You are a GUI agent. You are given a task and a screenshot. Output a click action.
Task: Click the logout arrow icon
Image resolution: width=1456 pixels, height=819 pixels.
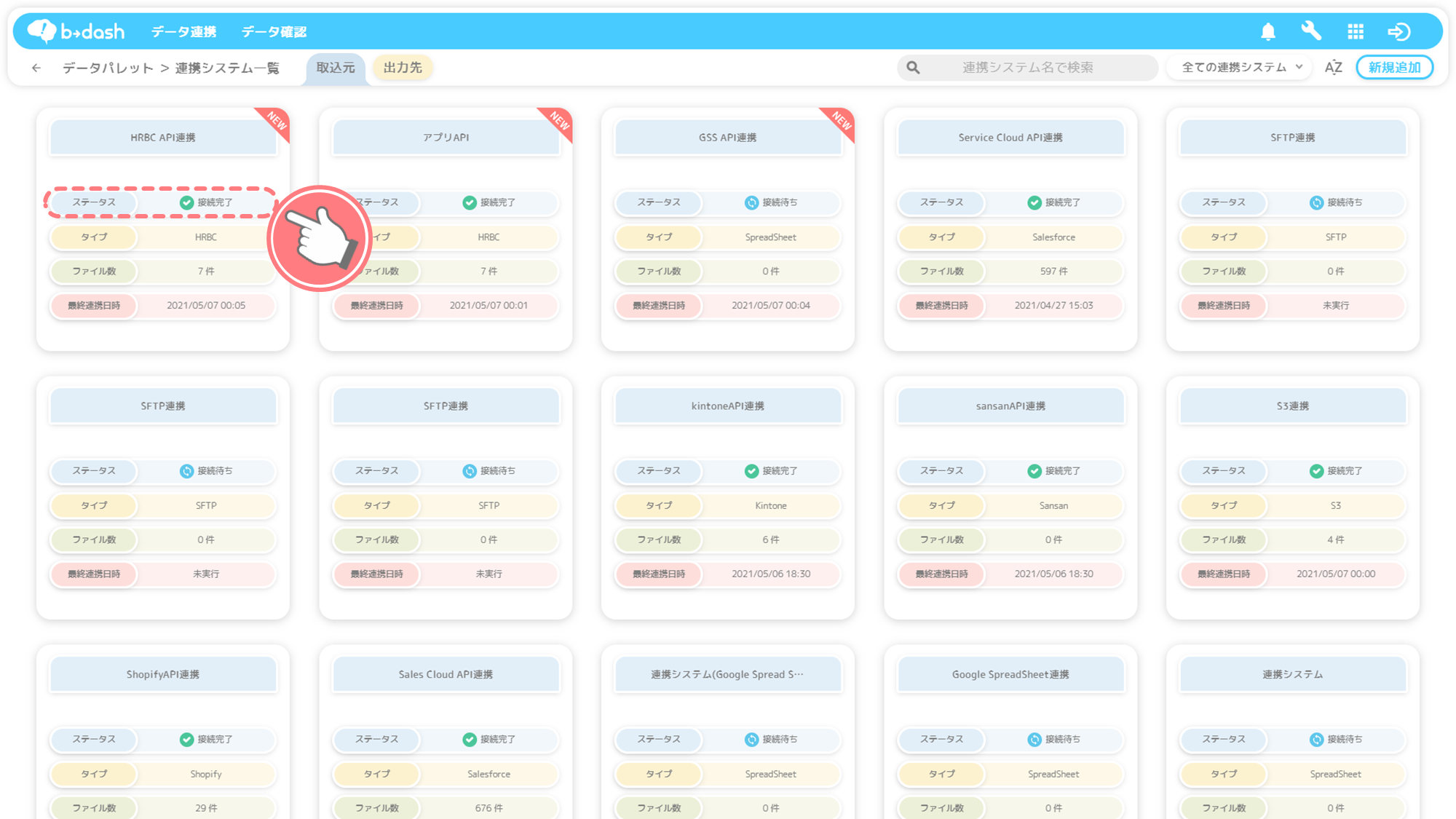[1399, 31]
